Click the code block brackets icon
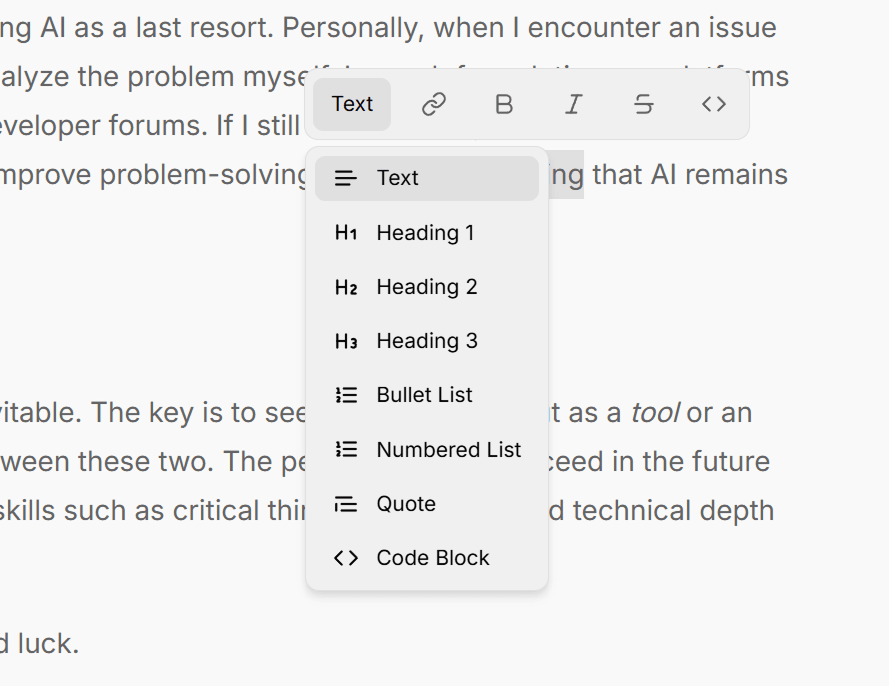 (x=346, y=558)
